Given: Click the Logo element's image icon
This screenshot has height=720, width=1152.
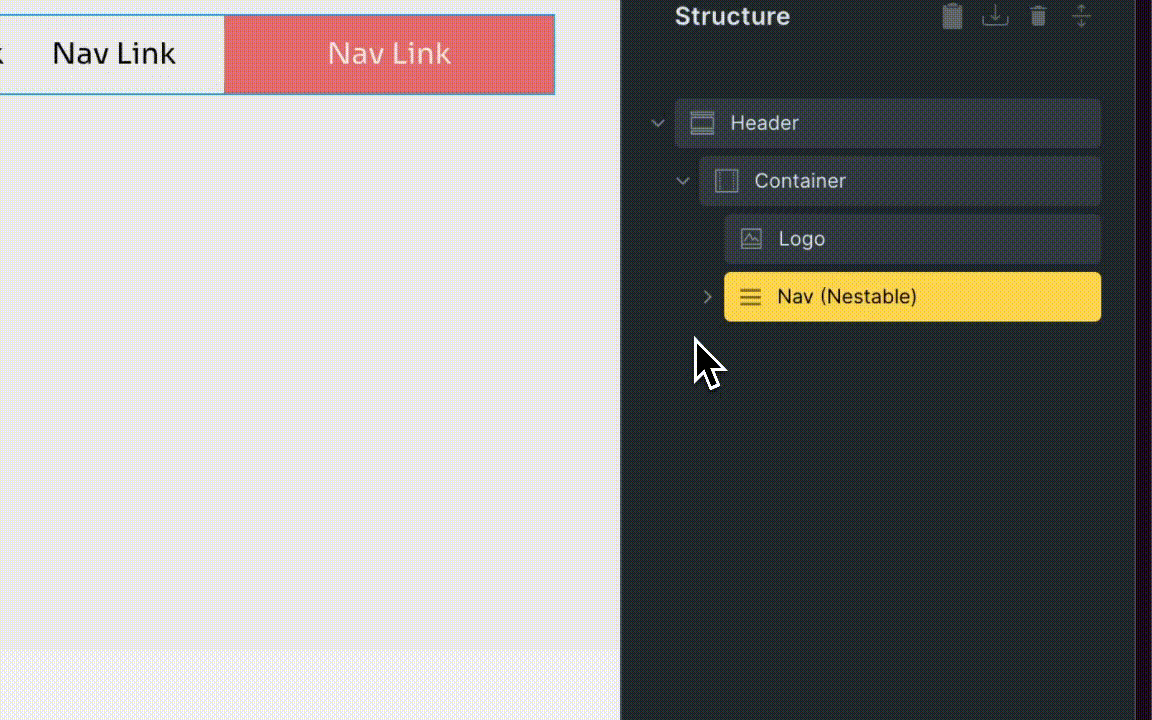Looking at the screenshot, I should (x=751, y=239).
